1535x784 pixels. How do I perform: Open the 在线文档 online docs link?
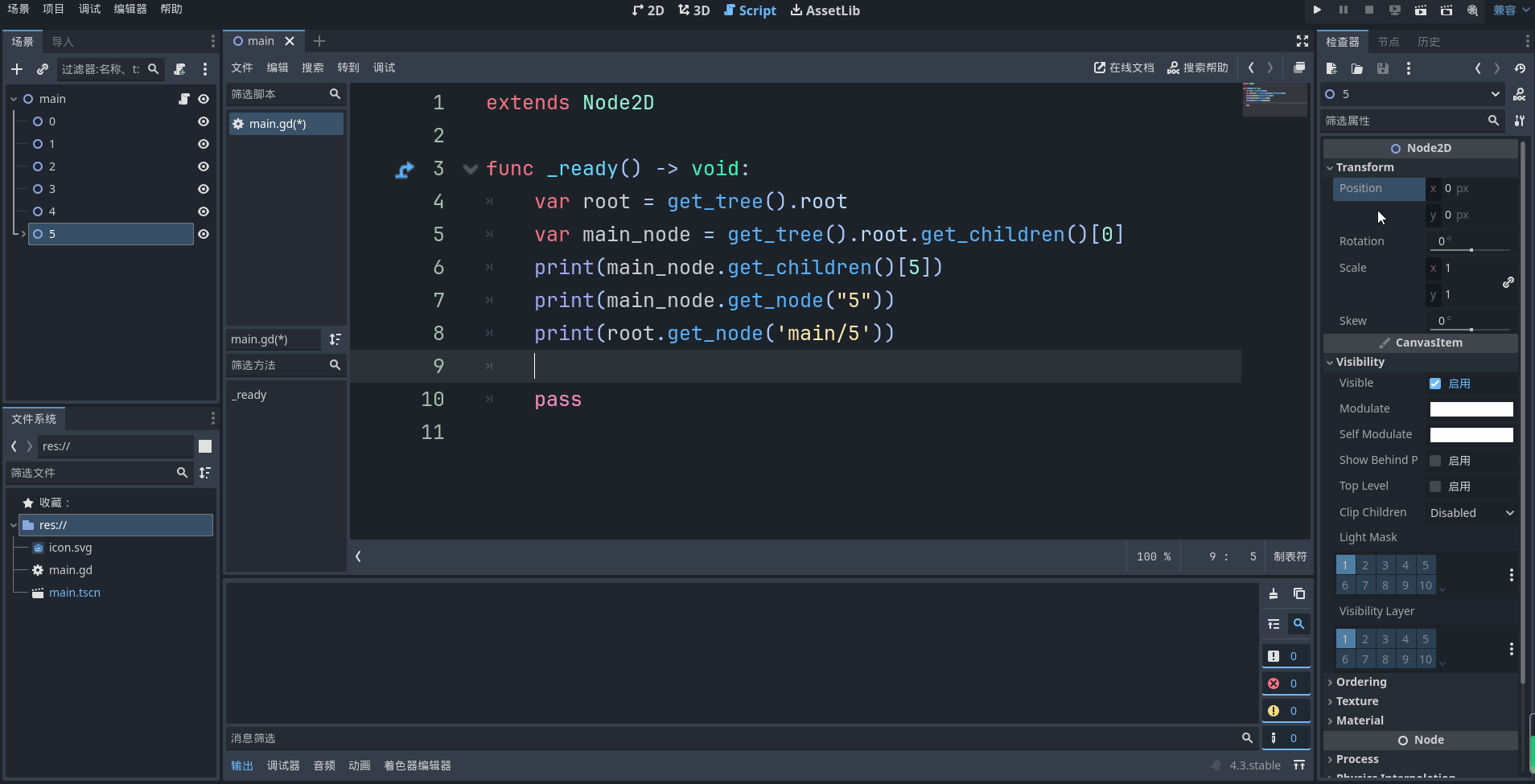point(1124,68)
